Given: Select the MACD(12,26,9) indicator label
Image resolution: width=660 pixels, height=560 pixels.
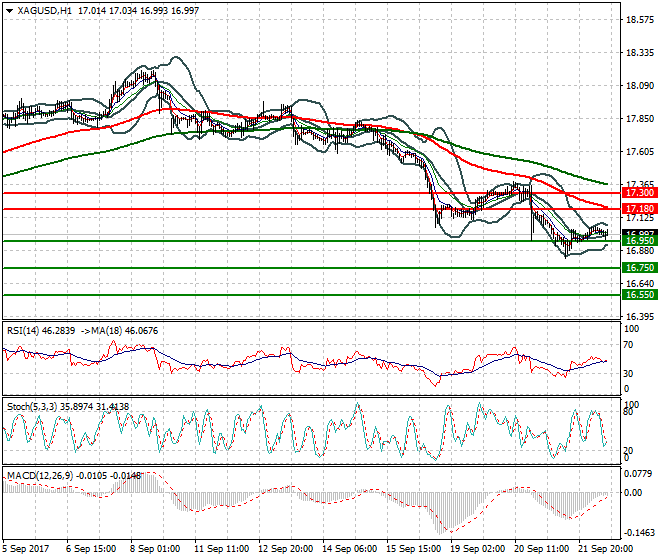Looking at the screenshot, I should pos(40,476).
